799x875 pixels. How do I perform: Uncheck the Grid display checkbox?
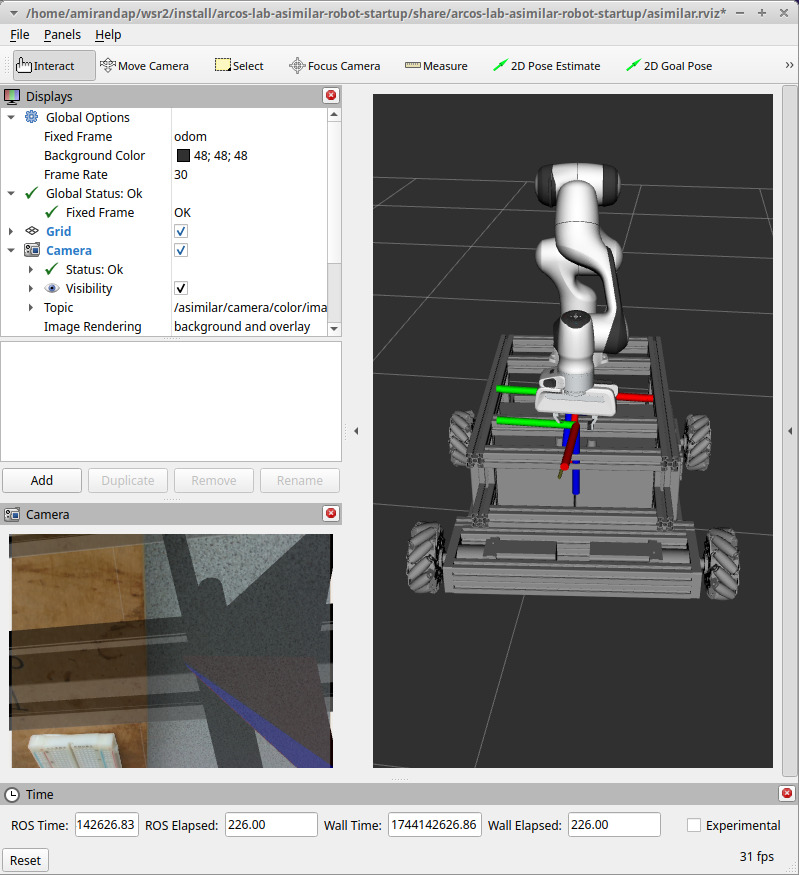(x=181, y=231)
